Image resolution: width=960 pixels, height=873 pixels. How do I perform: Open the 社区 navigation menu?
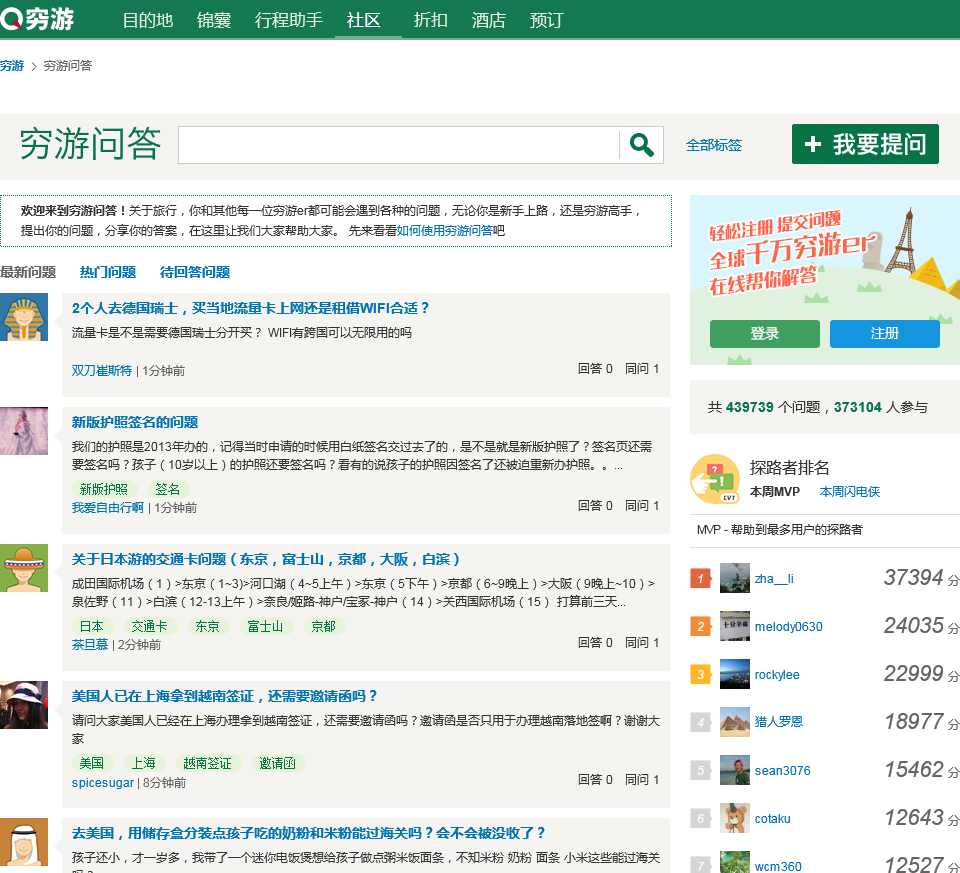pos(364,20)
